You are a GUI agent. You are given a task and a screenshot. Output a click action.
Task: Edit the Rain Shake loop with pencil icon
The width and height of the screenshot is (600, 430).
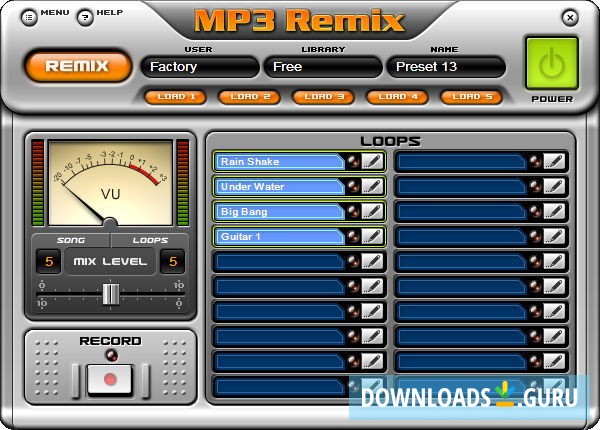click(372, 161)
